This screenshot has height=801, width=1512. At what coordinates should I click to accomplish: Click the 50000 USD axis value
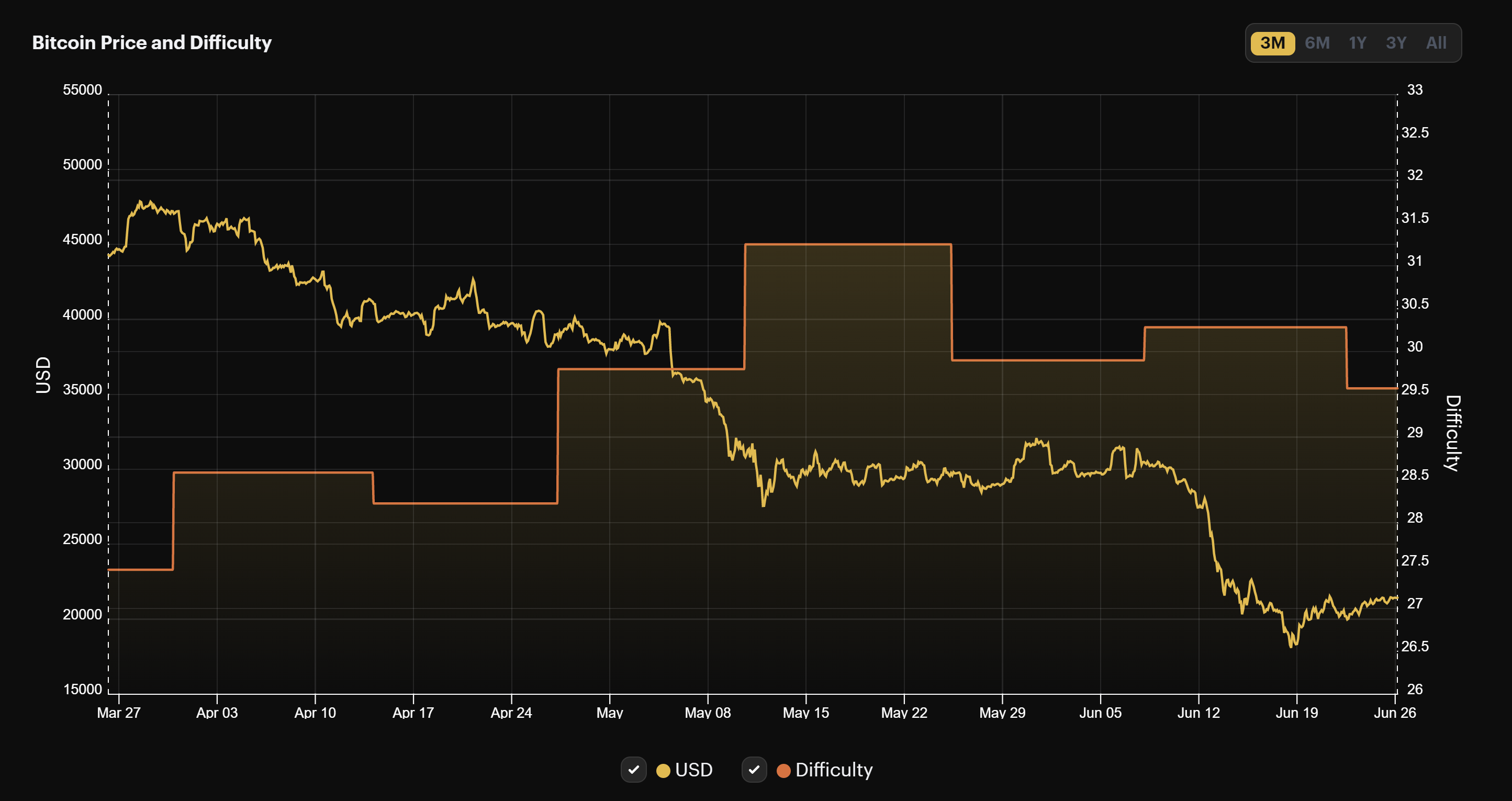click(82, 165)
